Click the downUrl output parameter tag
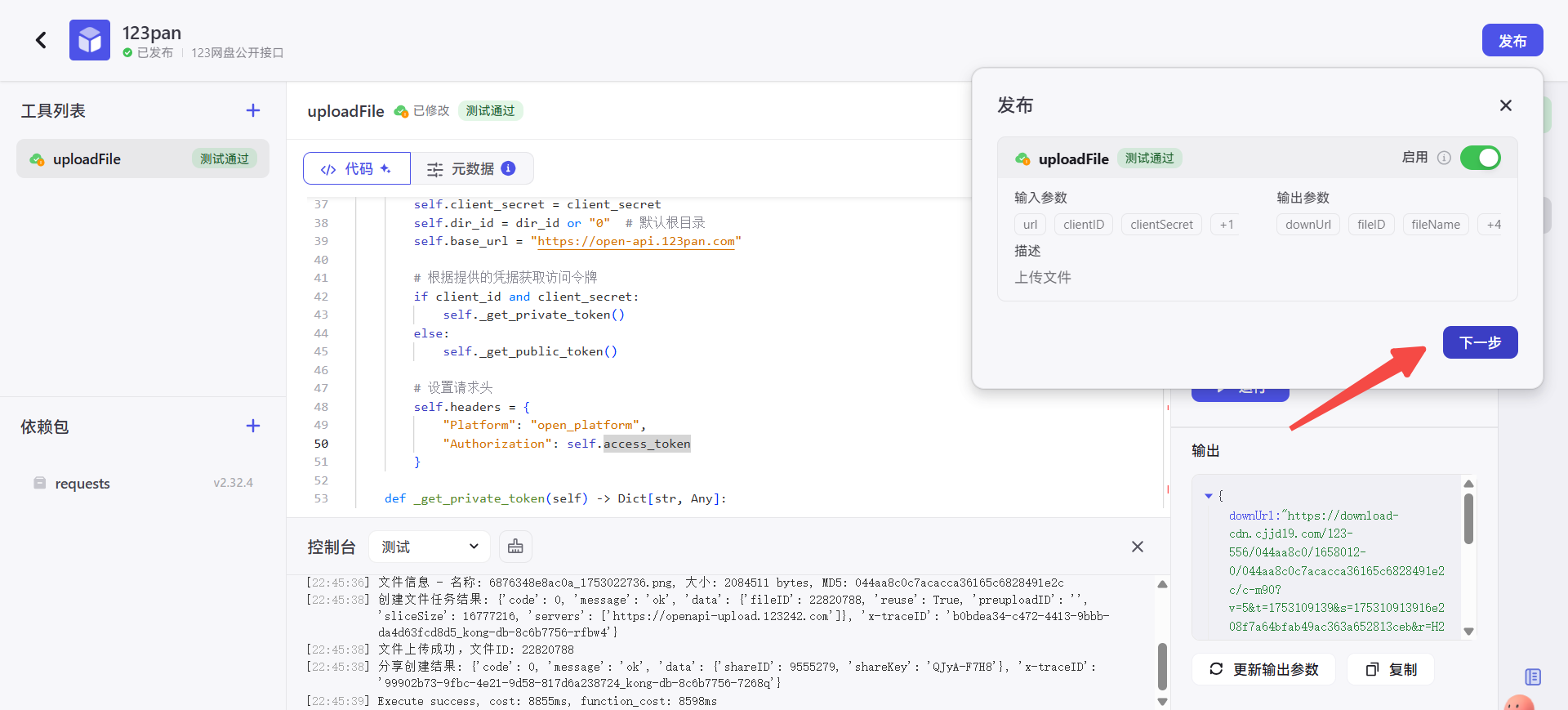The height and width of the screenshot is (710, 1568). 1307,225
